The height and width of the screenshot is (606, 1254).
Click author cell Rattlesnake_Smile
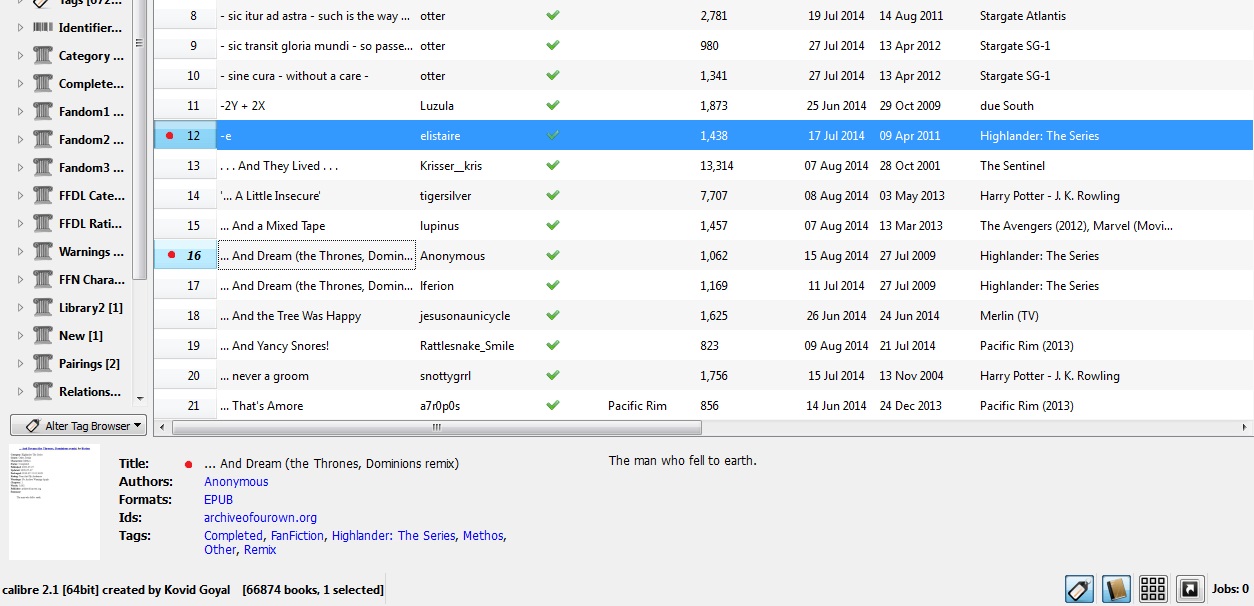pos(467,346)
